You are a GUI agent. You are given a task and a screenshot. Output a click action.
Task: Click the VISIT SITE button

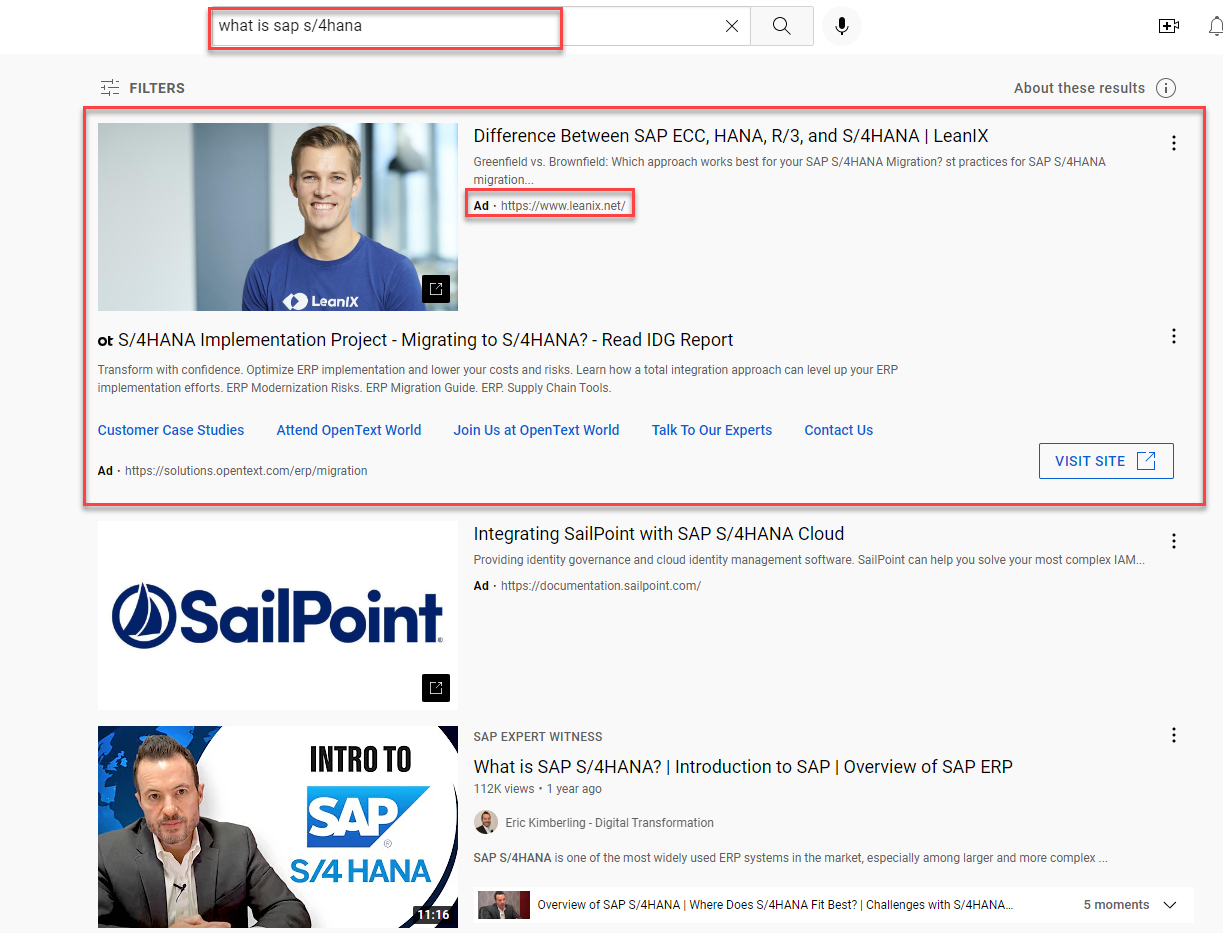(x=1106, y=461)
